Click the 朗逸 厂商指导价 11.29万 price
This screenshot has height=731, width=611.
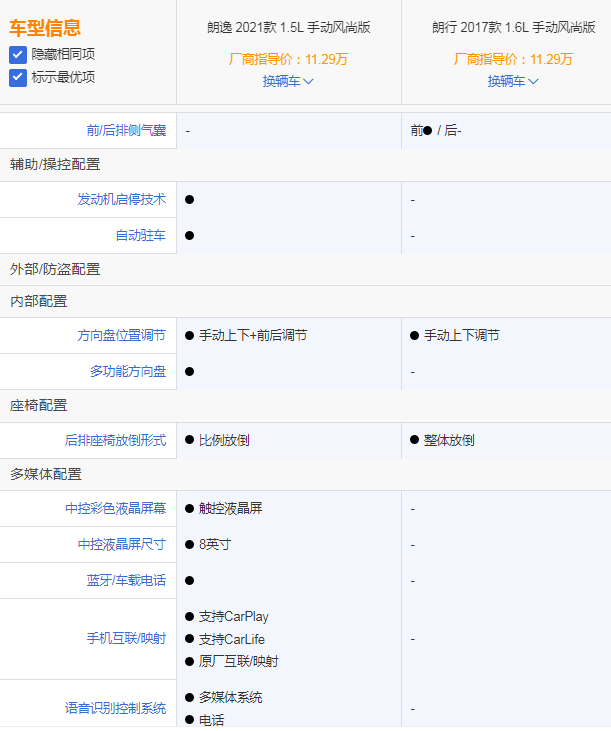[288, 59]
